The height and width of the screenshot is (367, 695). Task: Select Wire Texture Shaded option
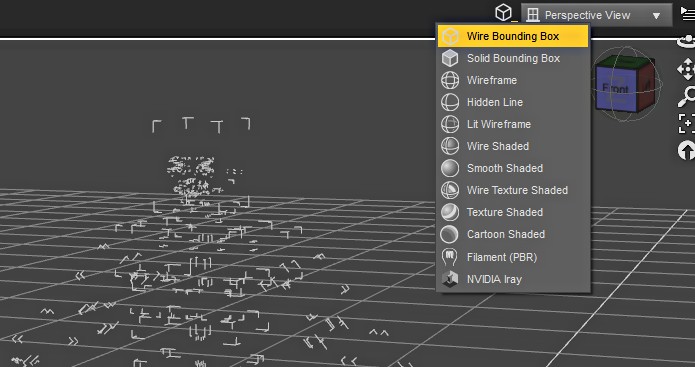pyautogui.click(x=513, y=190)
